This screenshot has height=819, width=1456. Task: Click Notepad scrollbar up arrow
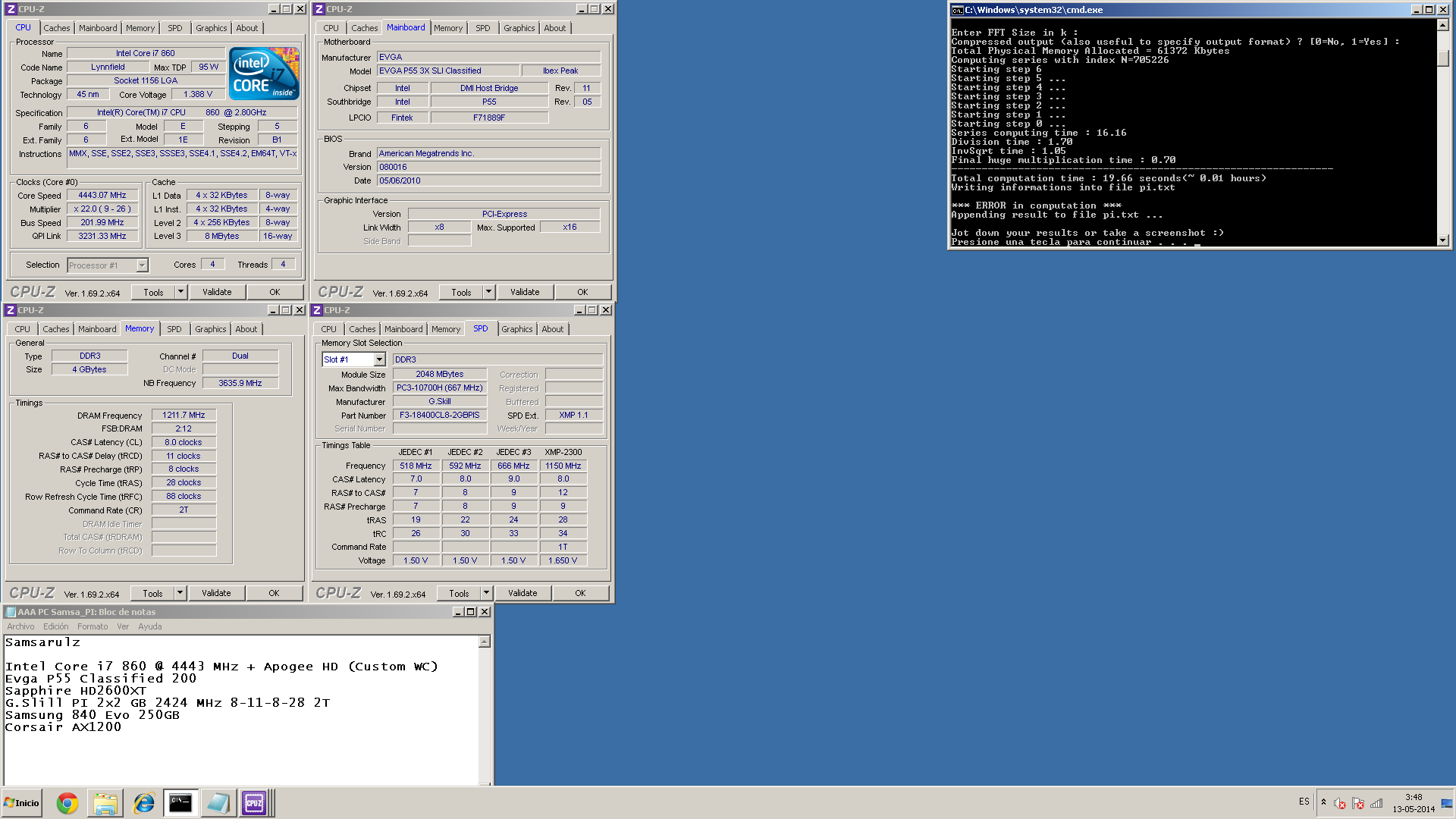tap(485, 642)
